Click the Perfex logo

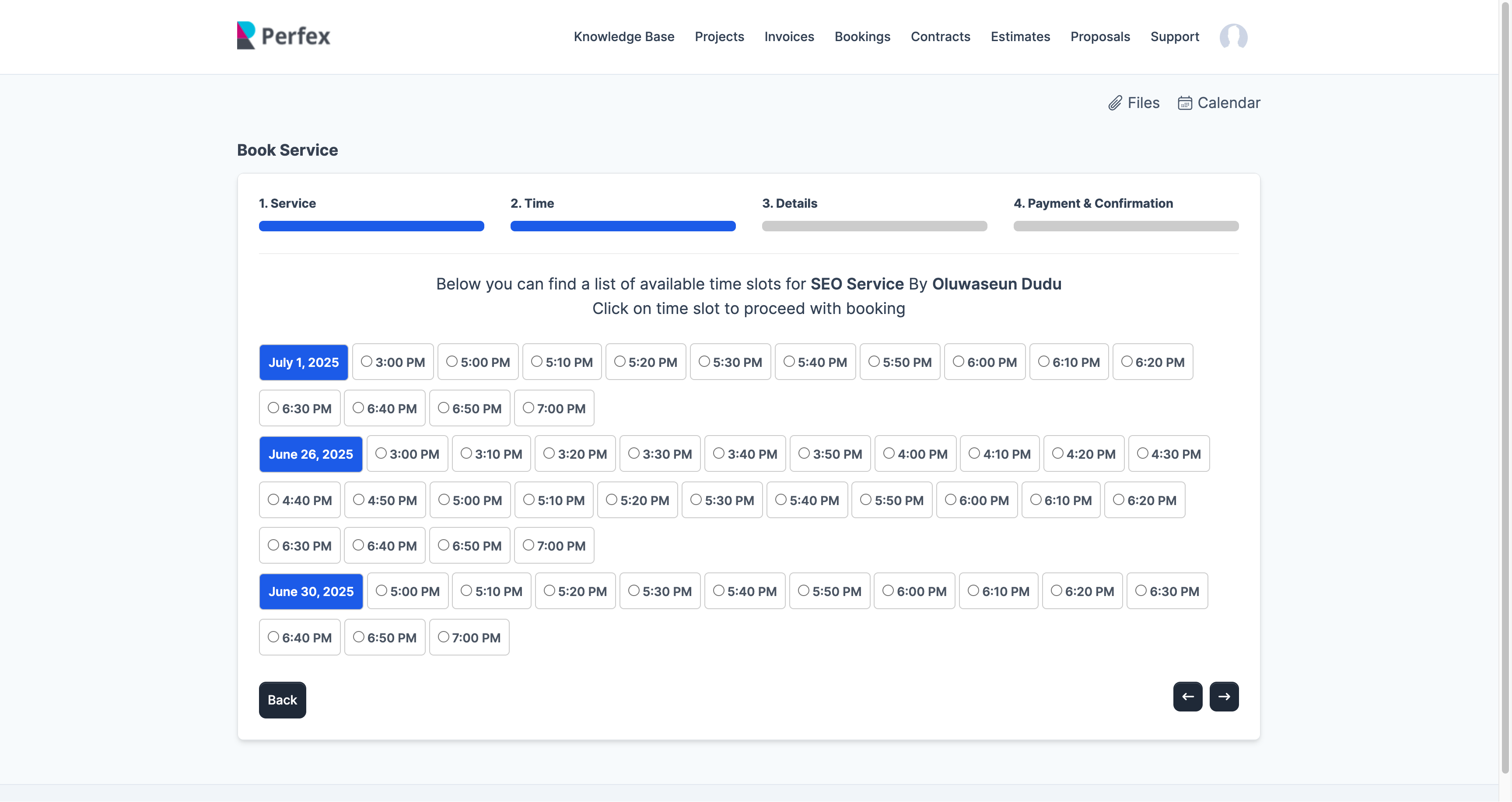[283, 36]
